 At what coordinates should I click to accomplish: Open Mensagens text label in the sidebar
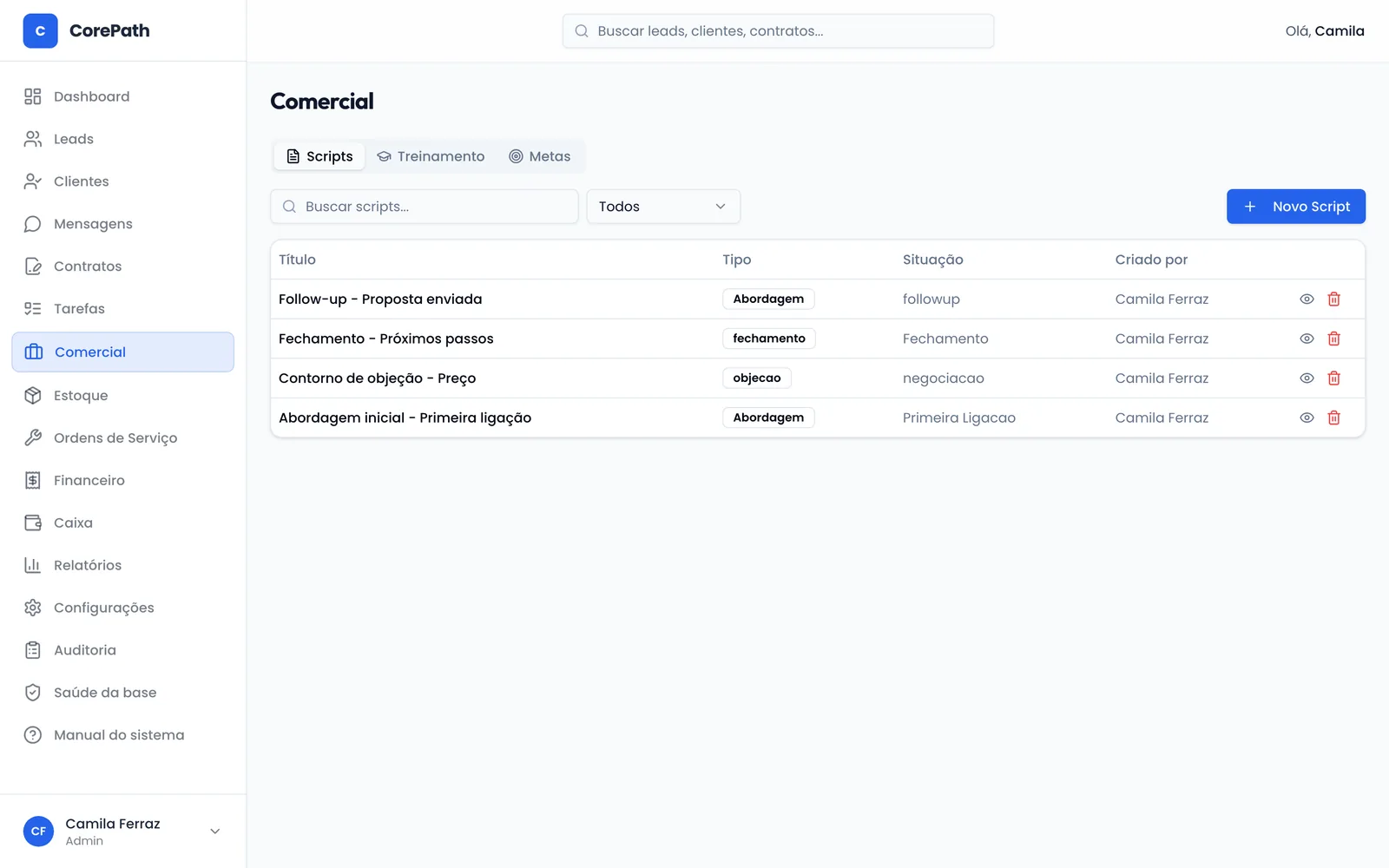[93, 224]
